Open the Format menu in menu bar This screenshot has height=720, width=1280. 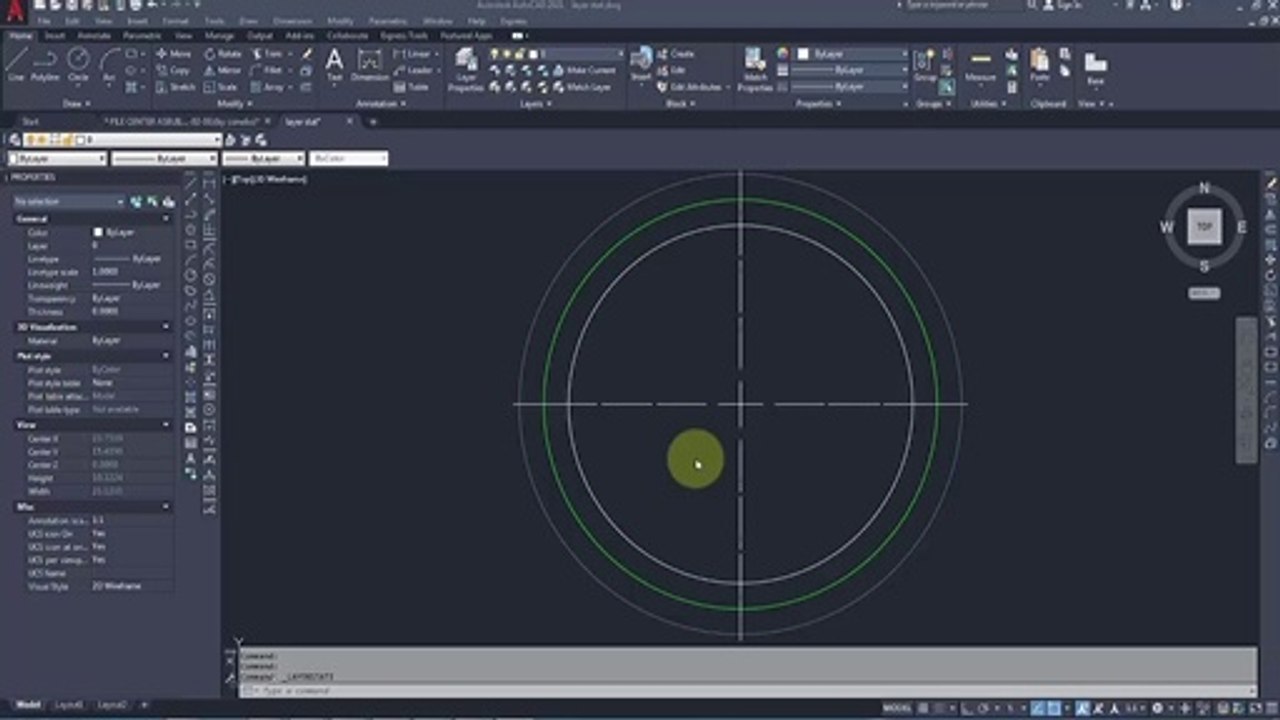point(175,21)
